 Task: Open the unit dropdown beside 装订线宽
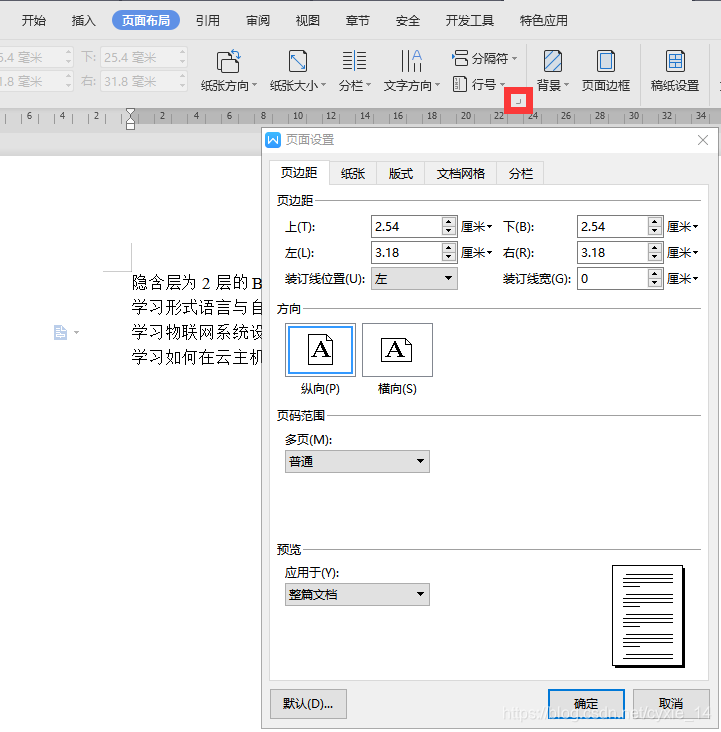(x=682, y=279)
